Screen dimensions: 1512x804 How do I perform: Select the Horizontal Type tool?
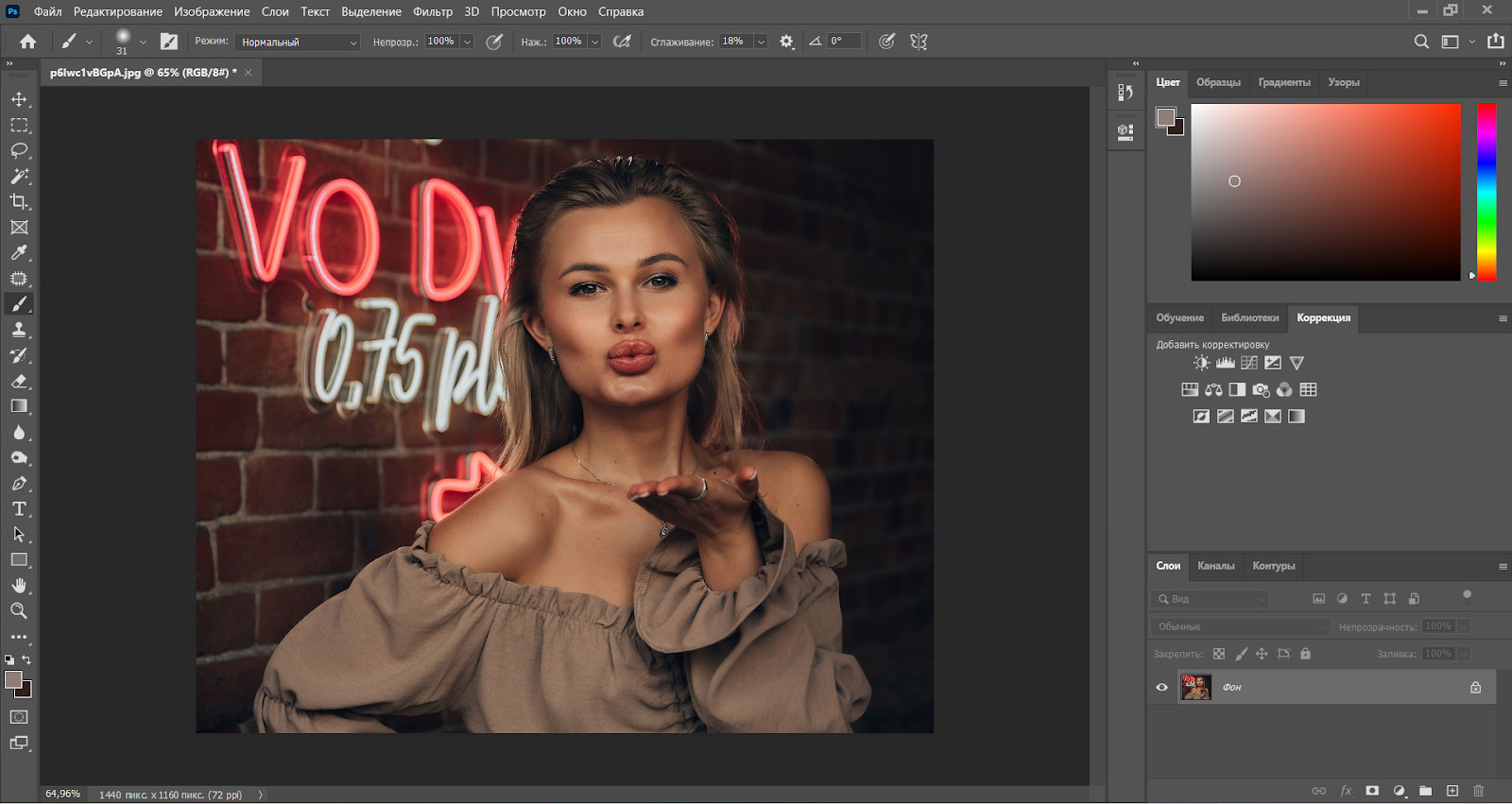coord(19,508)
